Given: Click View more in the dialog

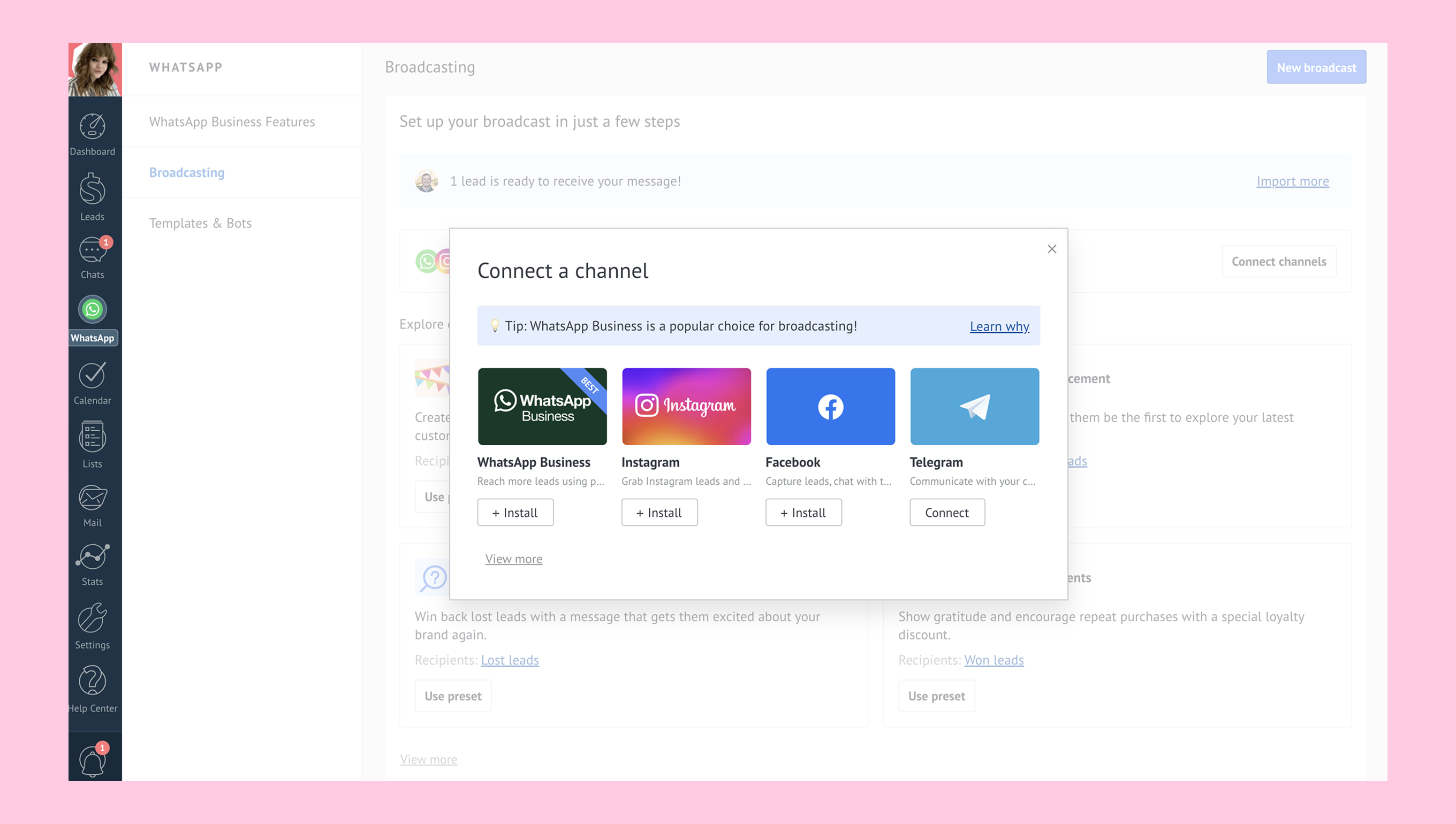Looking at the screenshot, I should point(513,559).
